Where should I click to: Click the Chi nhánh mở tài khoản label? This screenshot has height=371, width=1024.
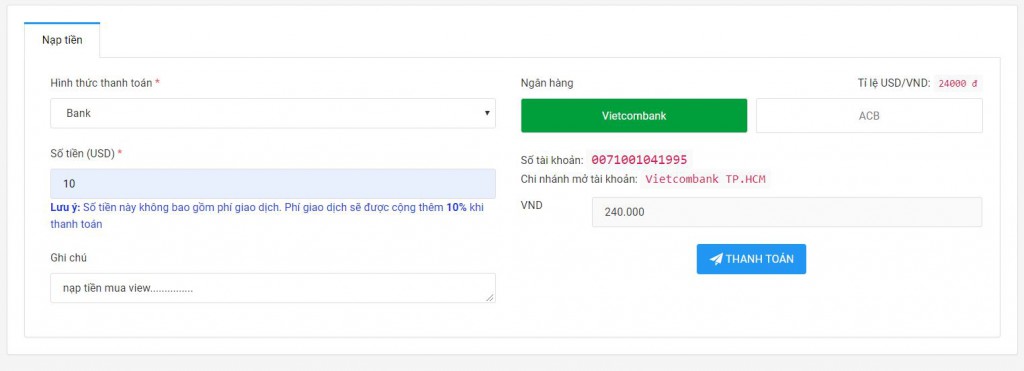pyautogui.click(x=579, y=179)
